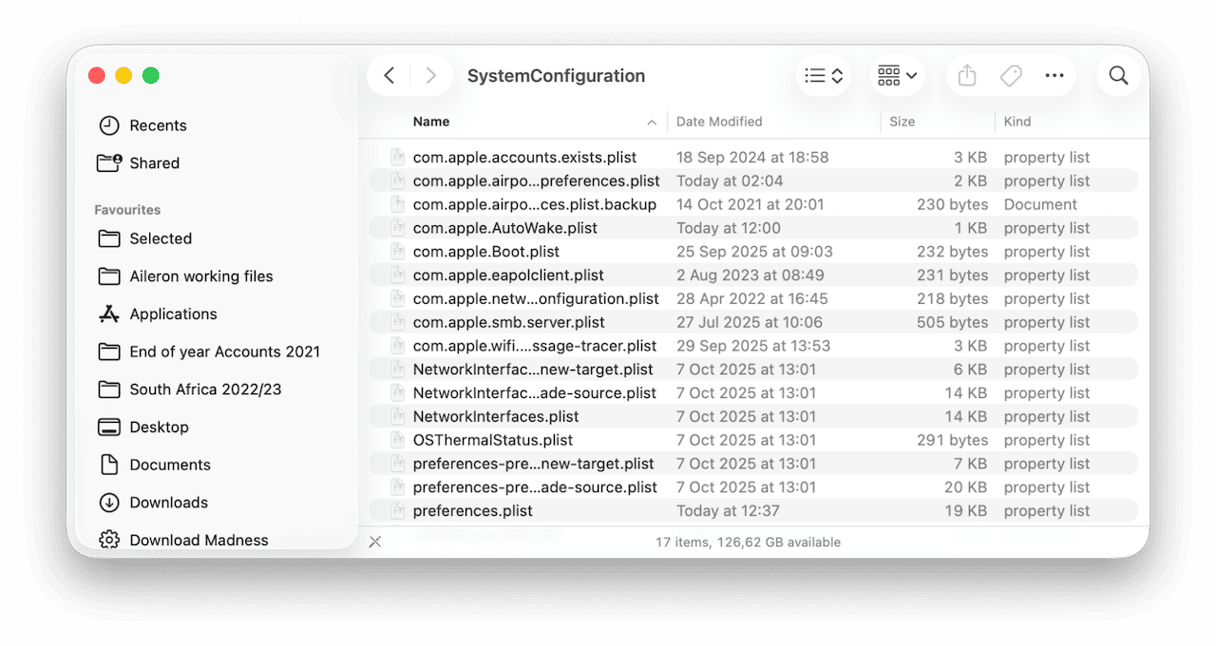Open the Share toolbar button
The image size is (1216, 646).
(966, 76)
